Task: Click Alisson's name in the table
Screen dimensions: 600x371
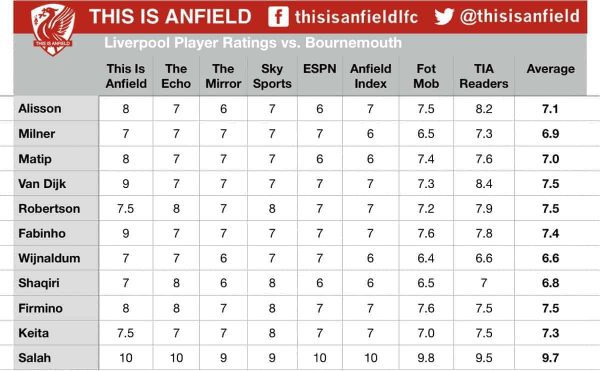Action: click(x=40, y=109)
